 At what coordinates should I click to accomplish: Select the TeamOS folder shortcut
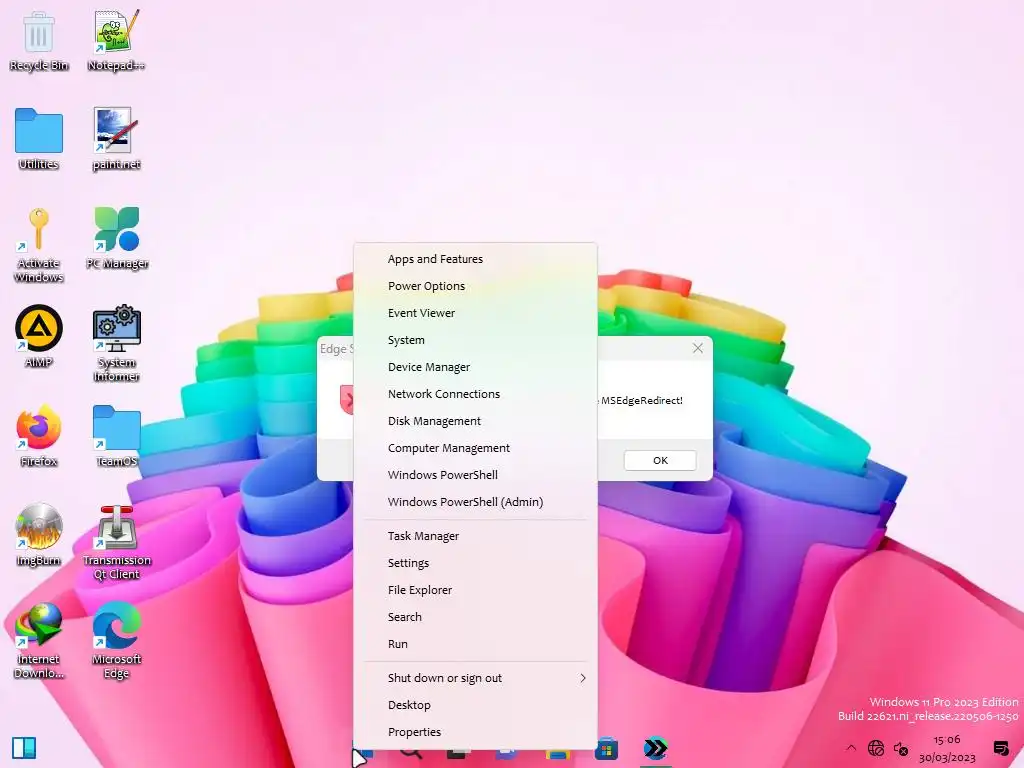(x=116, y=436)
